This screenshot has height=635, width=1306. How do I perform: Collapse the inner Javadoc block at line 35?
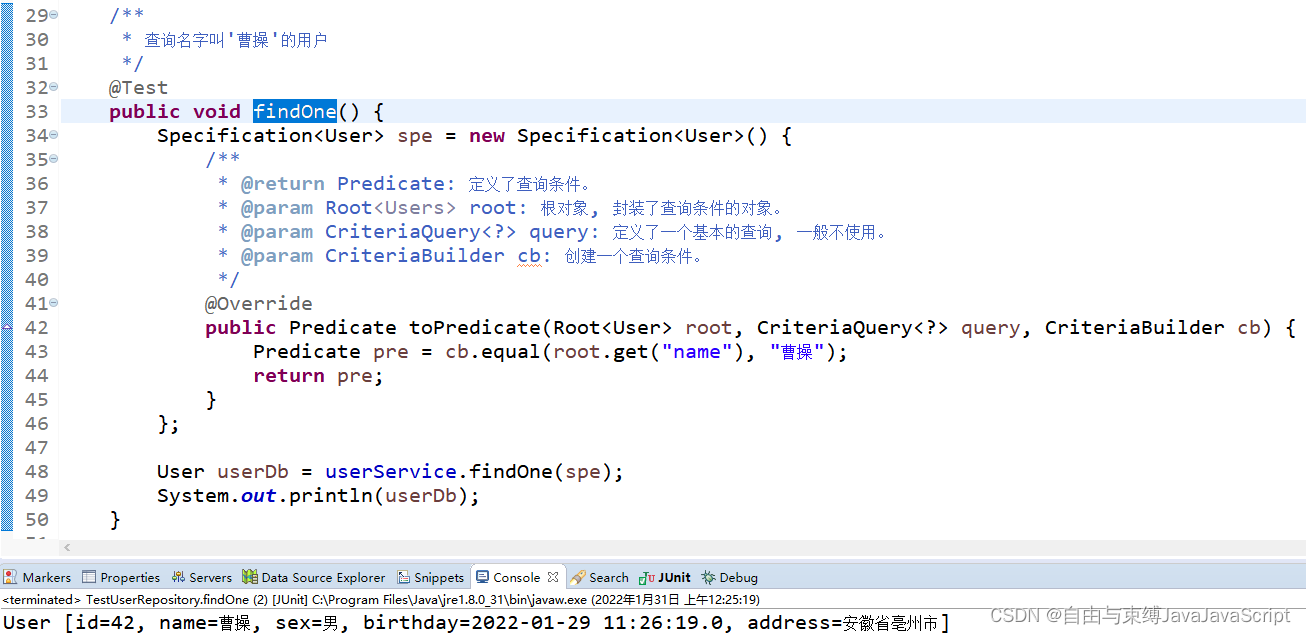pyautogui.click(x=53, y=160)
